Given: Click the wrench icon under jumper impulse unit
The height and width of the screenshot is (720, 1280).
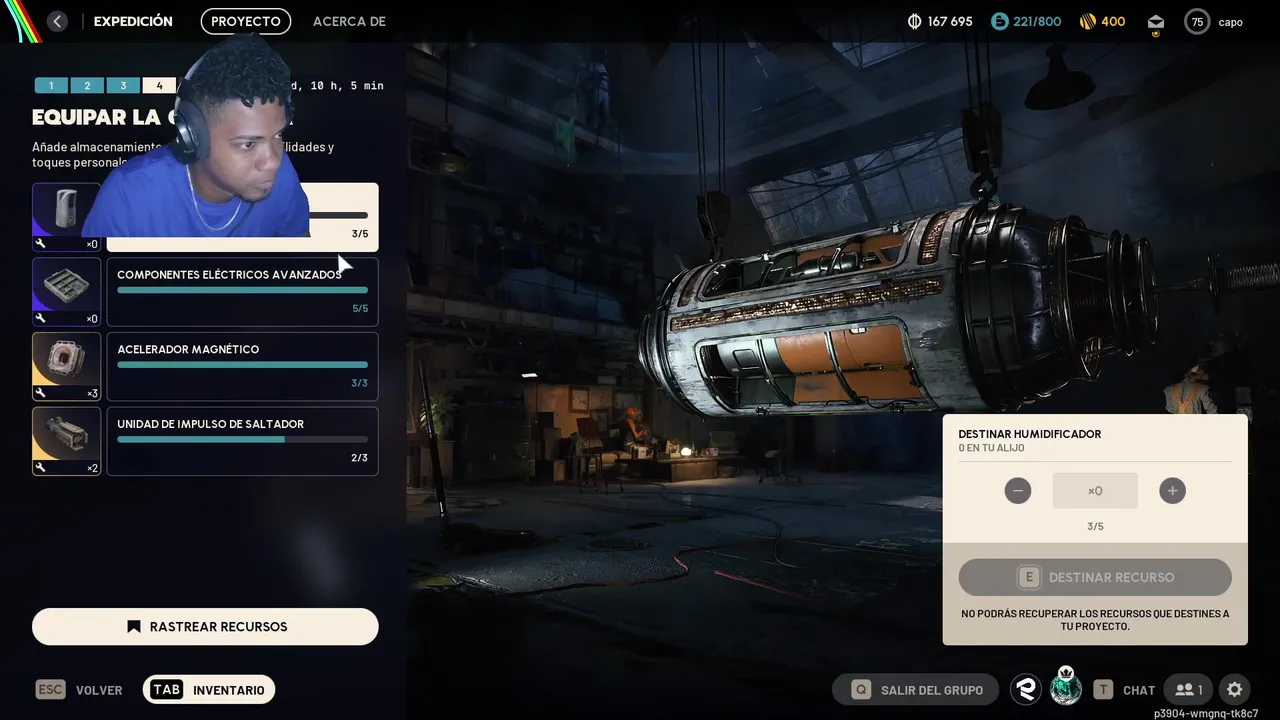Looking at the screenshot, I should point(40,468).
